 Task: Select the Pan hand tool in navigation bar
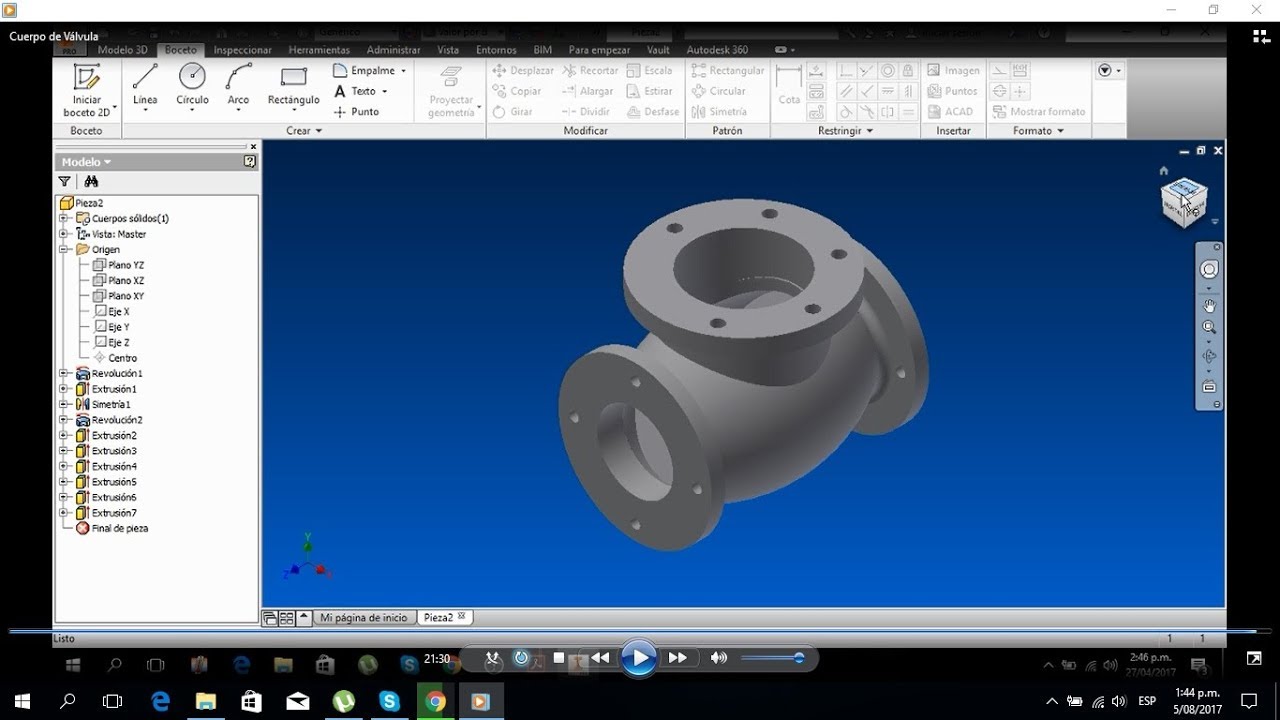(1209, 306)
